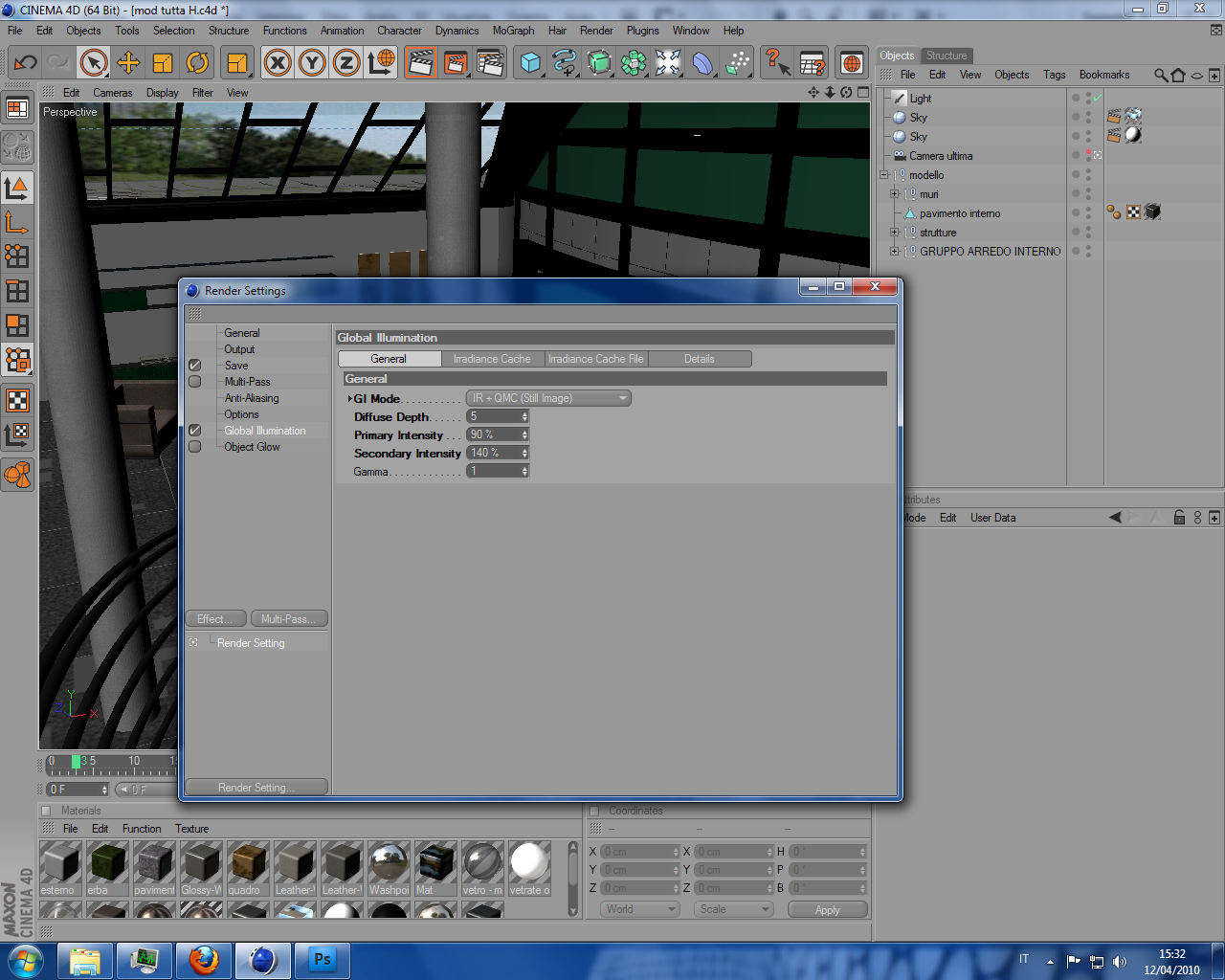The image size is (1225, 980).
Task: Open the MoGraph menu
Action: [513, 31]
